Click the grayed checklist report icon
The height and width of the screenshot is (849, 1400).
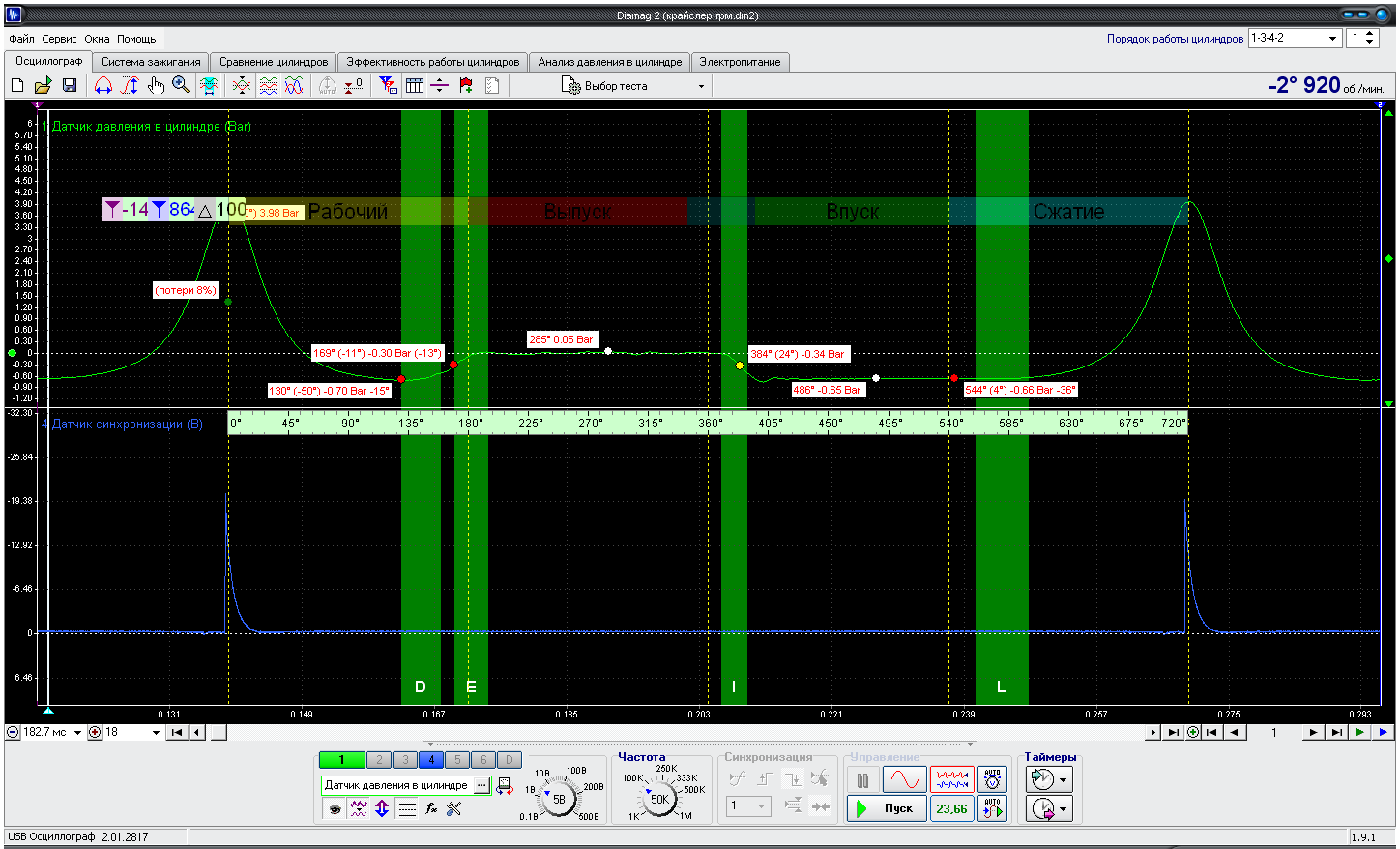pos(492,86)
